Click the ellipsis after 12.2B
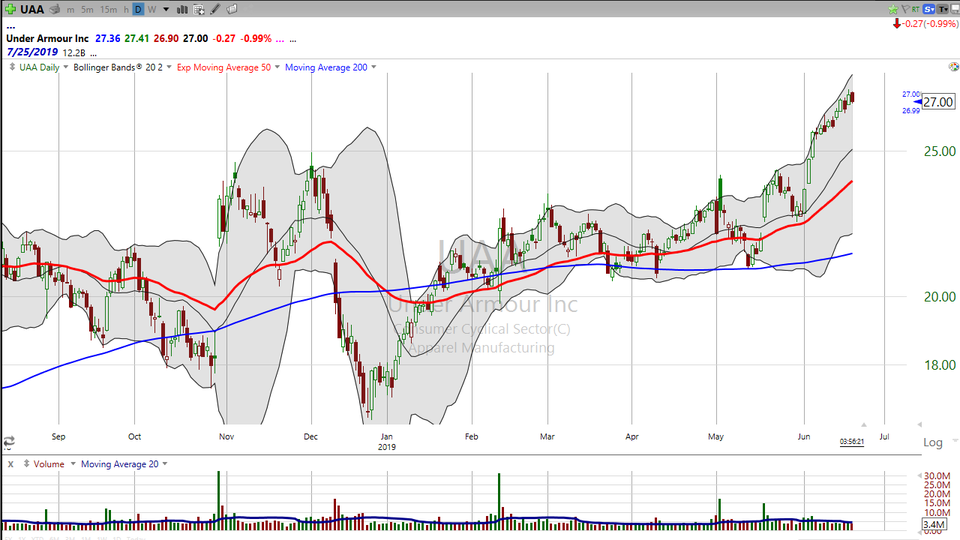 pos(93,53)
